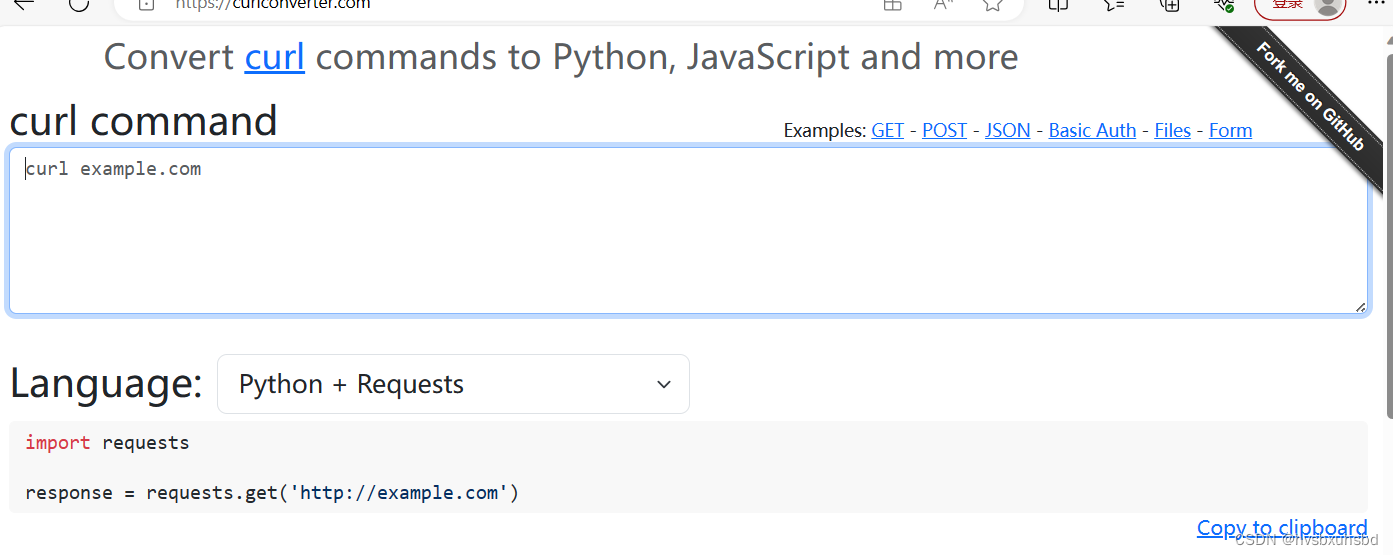Open the Language dropdown Python + Requests
The image size is (1393, 555).
coord(453,384)
